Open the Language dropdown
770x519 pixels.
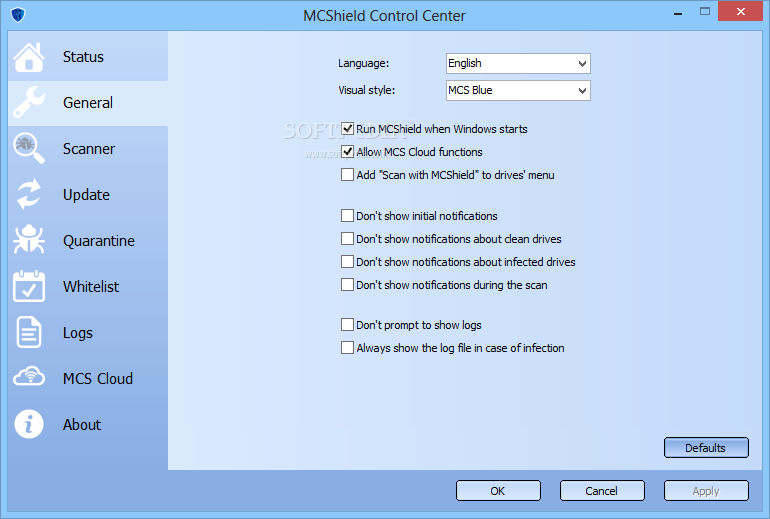tap(518, 63)
